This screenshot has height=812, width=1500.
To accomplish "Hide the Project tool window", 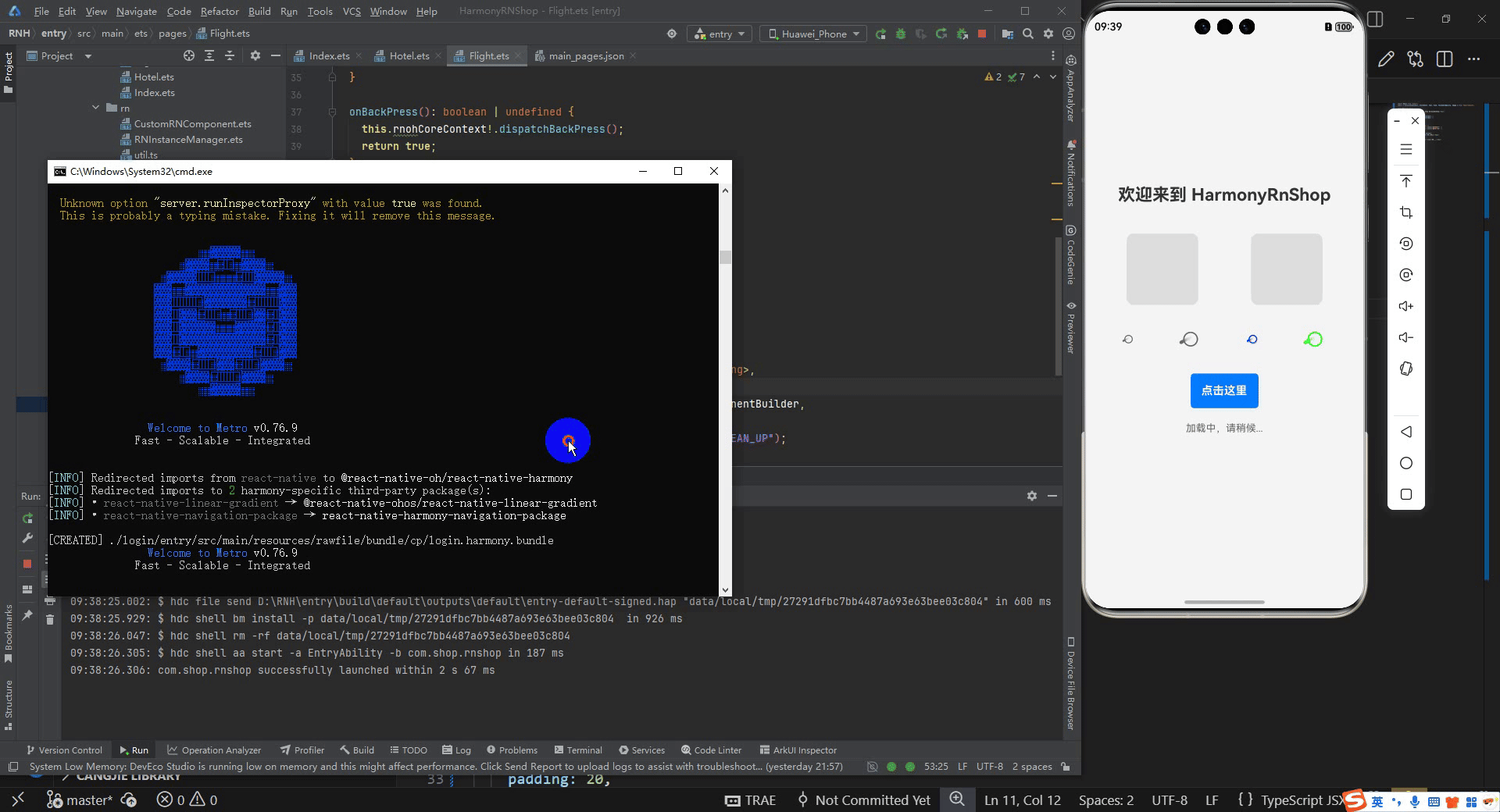I will pos(275,55).
